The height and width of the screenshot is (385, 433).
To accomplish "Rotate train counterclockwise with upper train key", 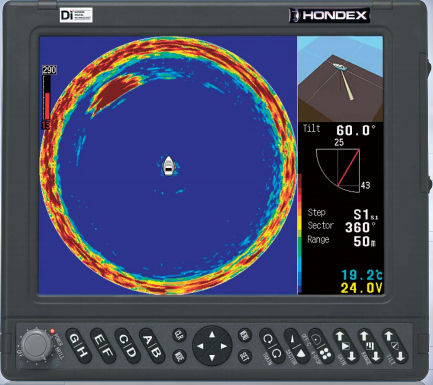I will click(x=267, y=339).
